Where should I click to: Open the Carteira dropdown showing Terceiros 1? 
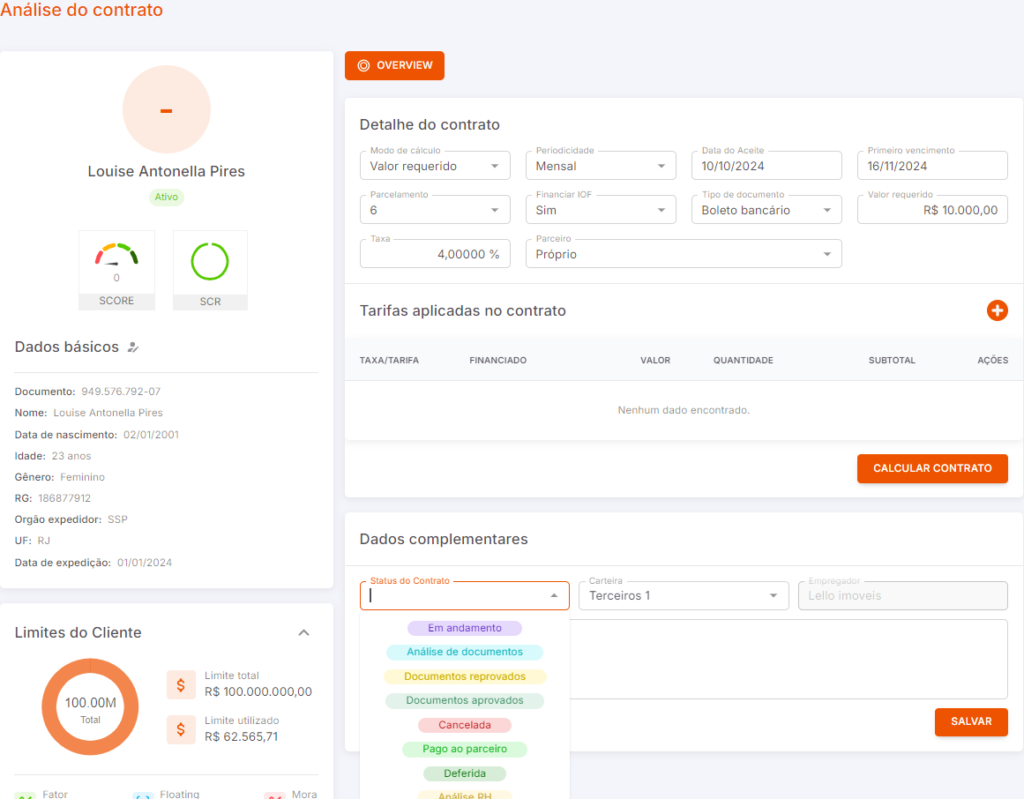(683, 595)
